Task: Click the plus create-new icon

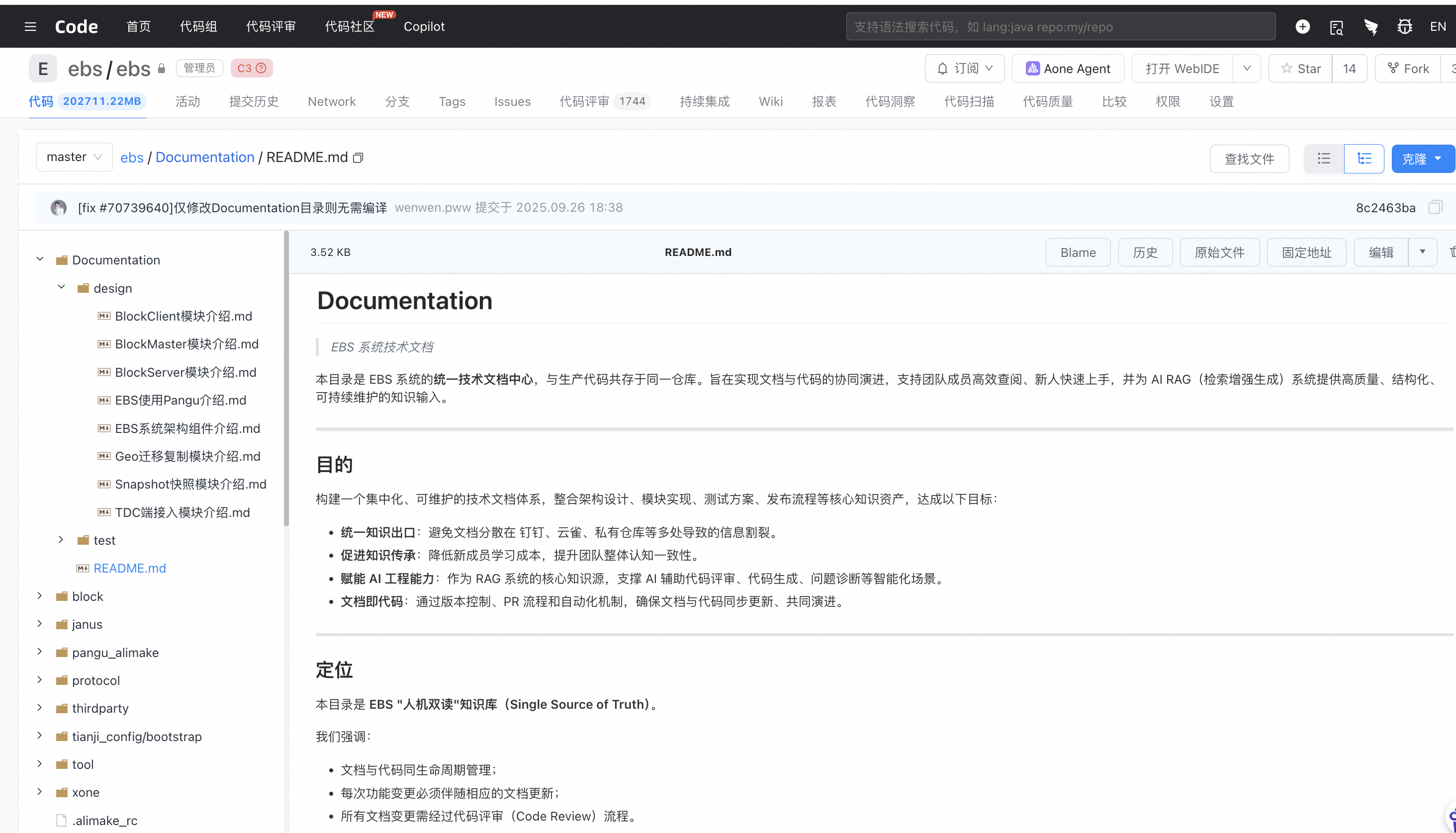Action: (x=1303, y=26)
